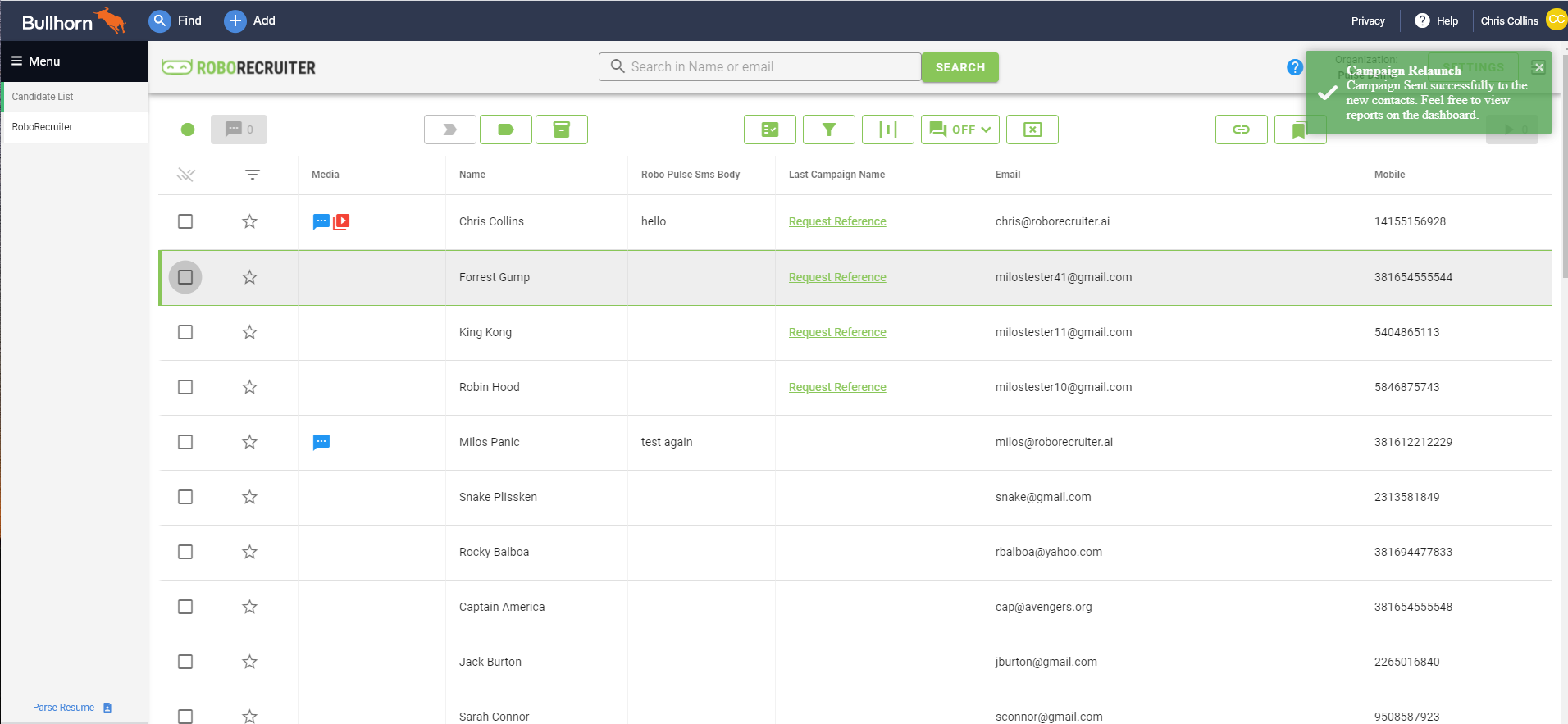This screenshot has width=1568, height=724.
Task: Check the Captain America row checkbox
Action: click(x=185, y=607)
